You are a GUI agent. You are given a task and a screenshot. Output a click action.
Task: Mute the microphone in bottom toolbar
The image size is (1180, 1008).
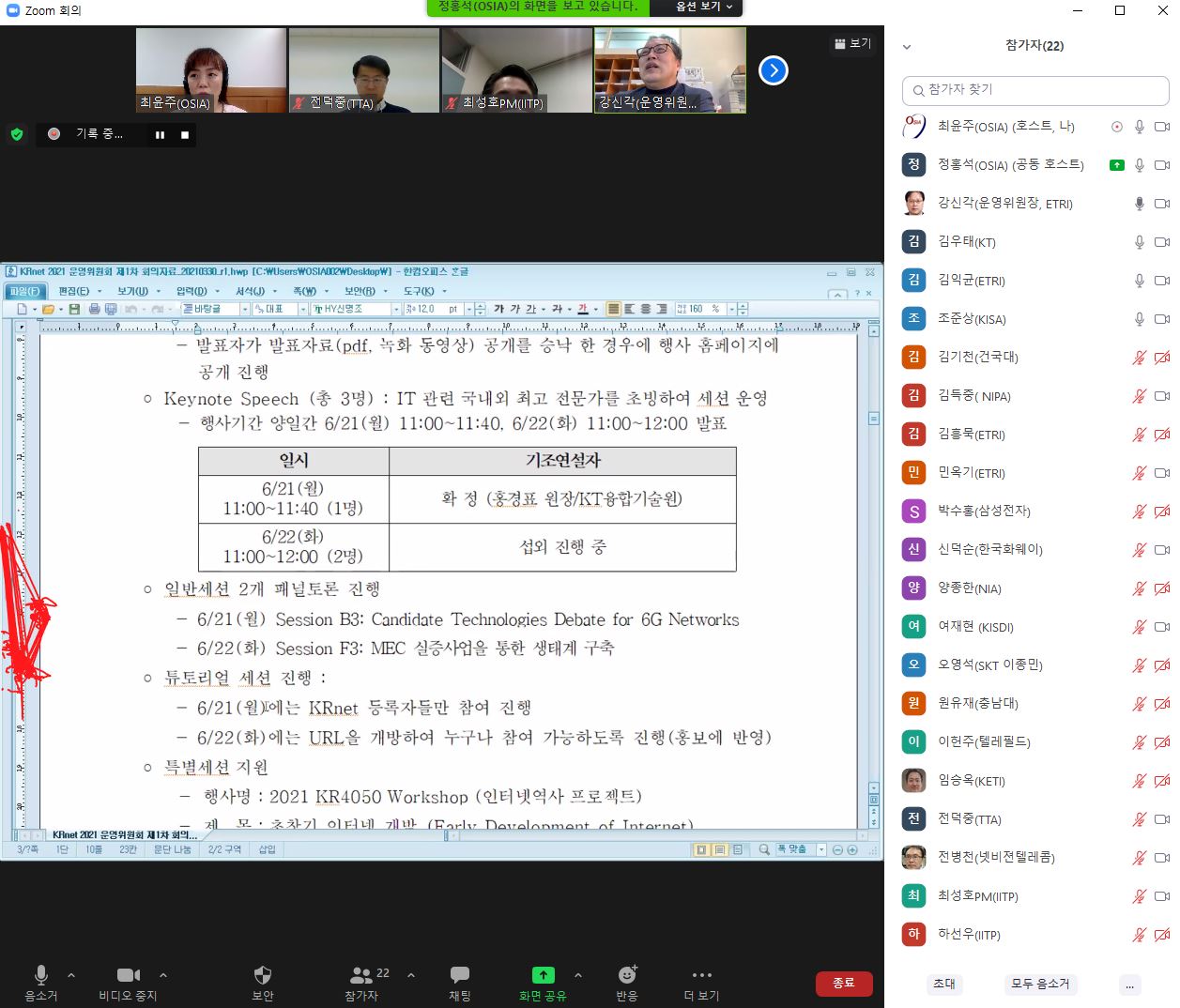[41, 976]
